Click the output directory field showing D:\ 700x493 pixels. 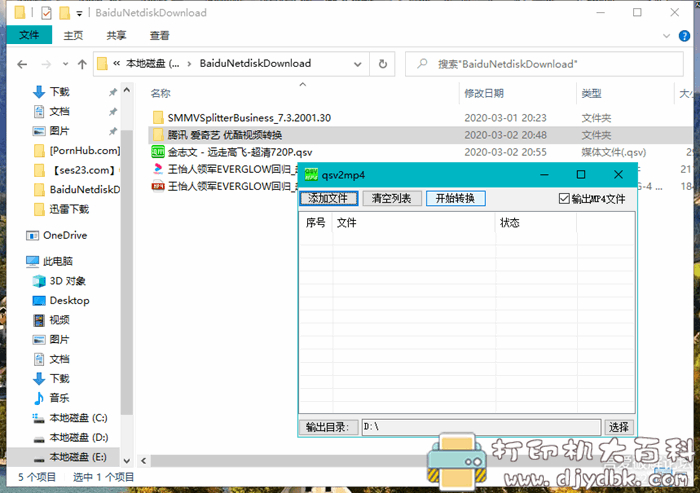click(x=481, y=427)
